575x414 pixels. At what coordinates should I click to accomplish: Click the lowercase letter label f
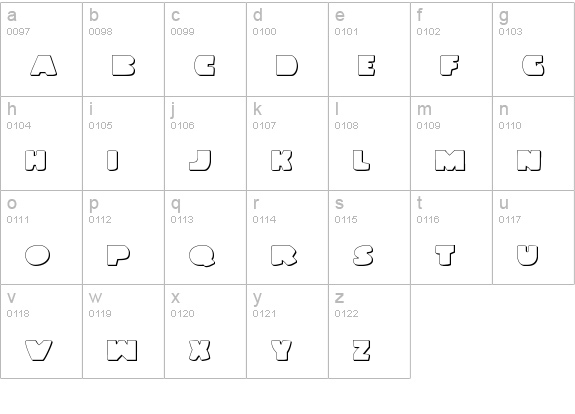tap(420, 15)
